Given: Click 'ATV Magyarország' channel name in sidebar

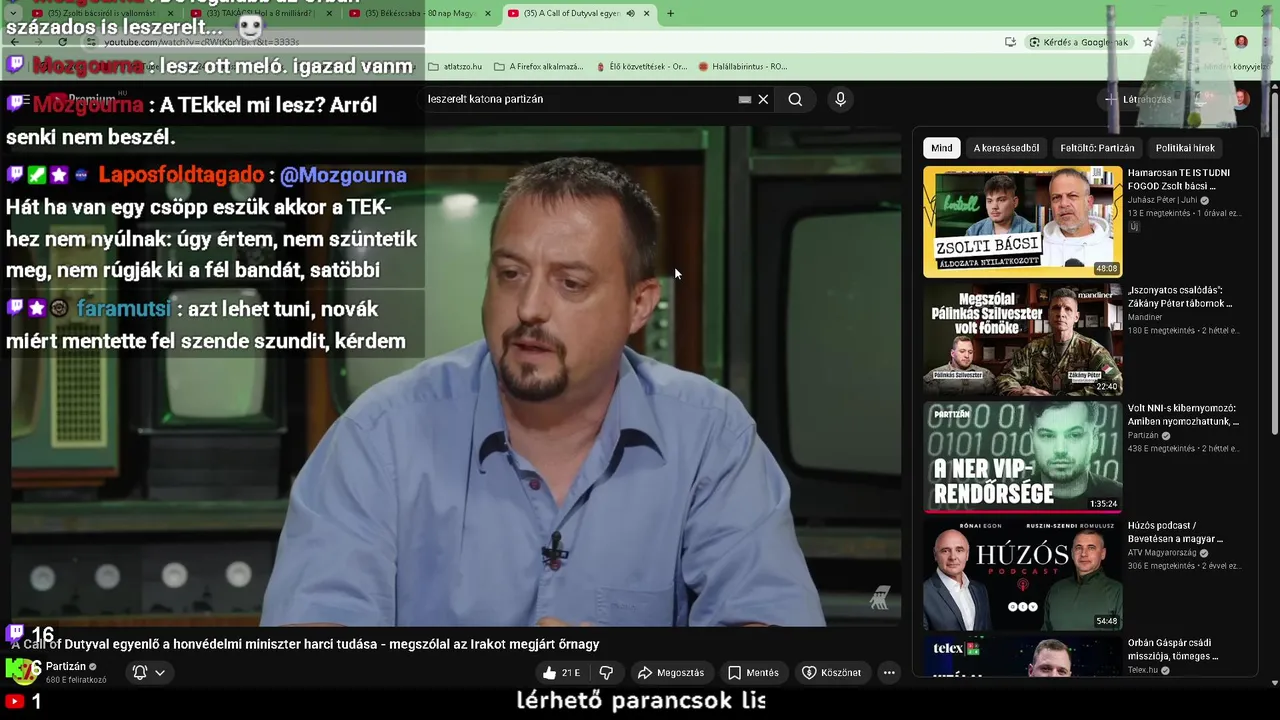Looking at the screenshot, I should (1163, 552).
